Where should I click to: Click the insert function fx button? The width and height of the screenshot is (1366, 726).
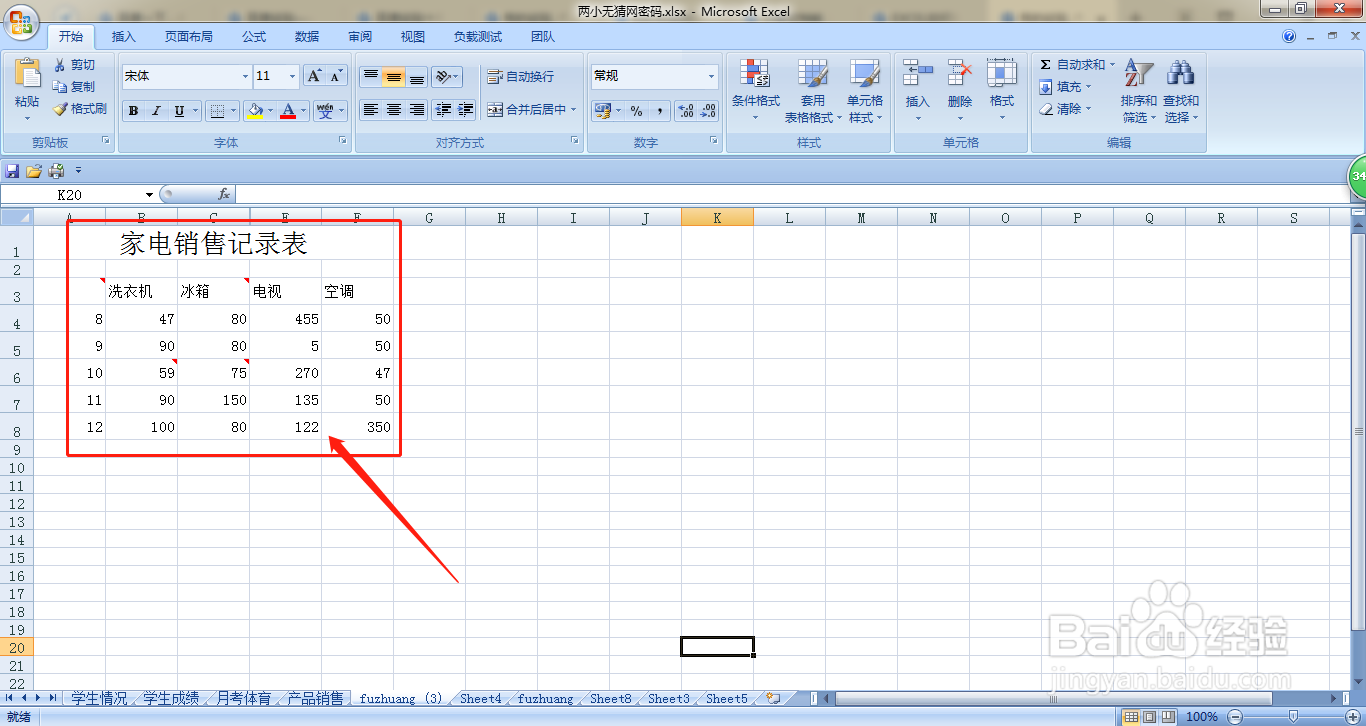(224, 194)
